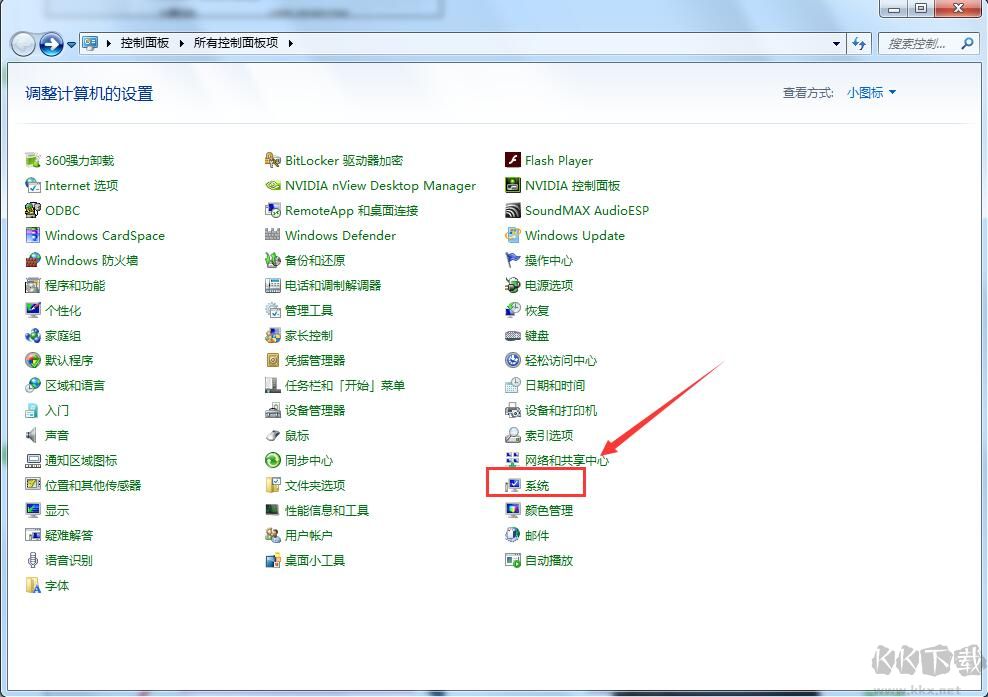Click the 备份和还原 icon
The height and width of the screenshot is (697, 988).
(x=273, y=260)
